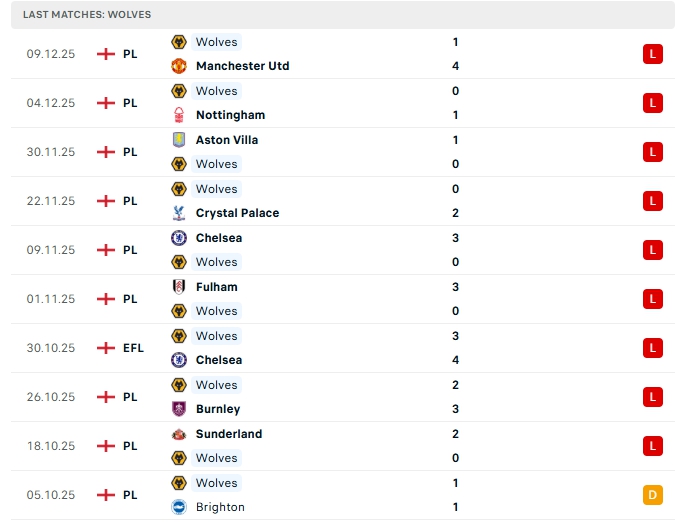Open Manchester Utd team link
Image resolution: width=686 pixels, height=522 pixels.
pos(242,66)
